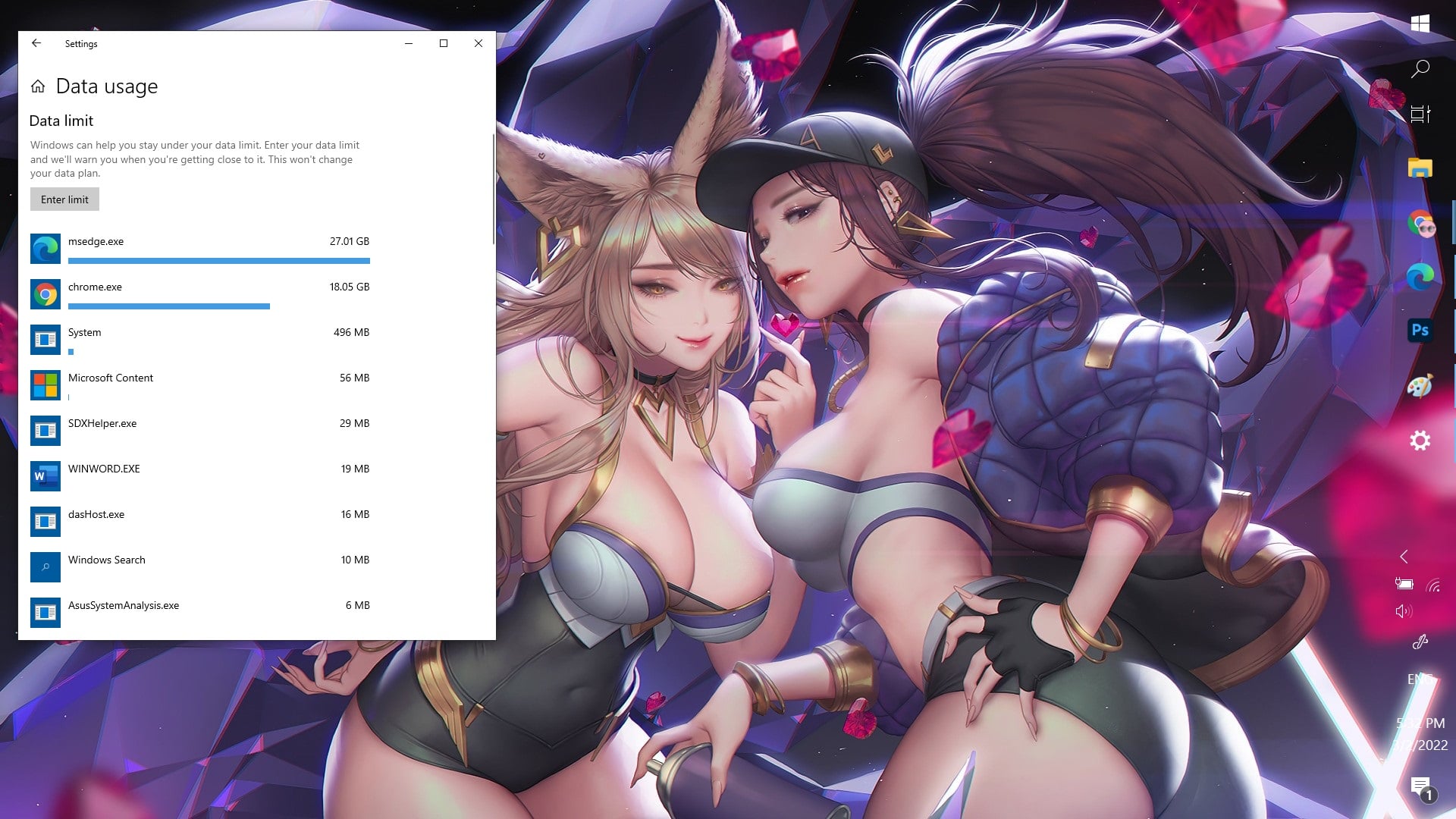Open Settings home via the house icon

38,86
